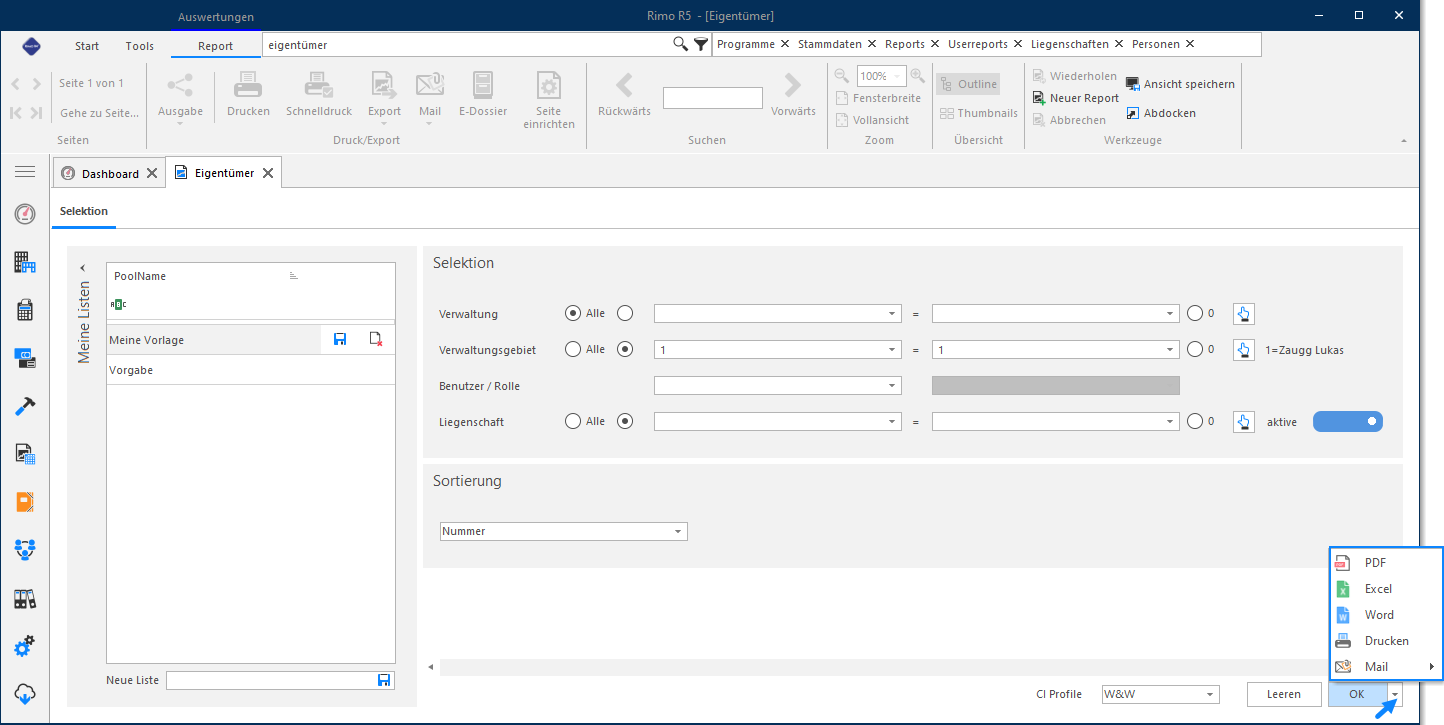Select Alle radio for Verwaltungsgebiet
Image resolution: width=1444 pixels, height=725 pixels.
pyautogui.click(x=573, y=349)
